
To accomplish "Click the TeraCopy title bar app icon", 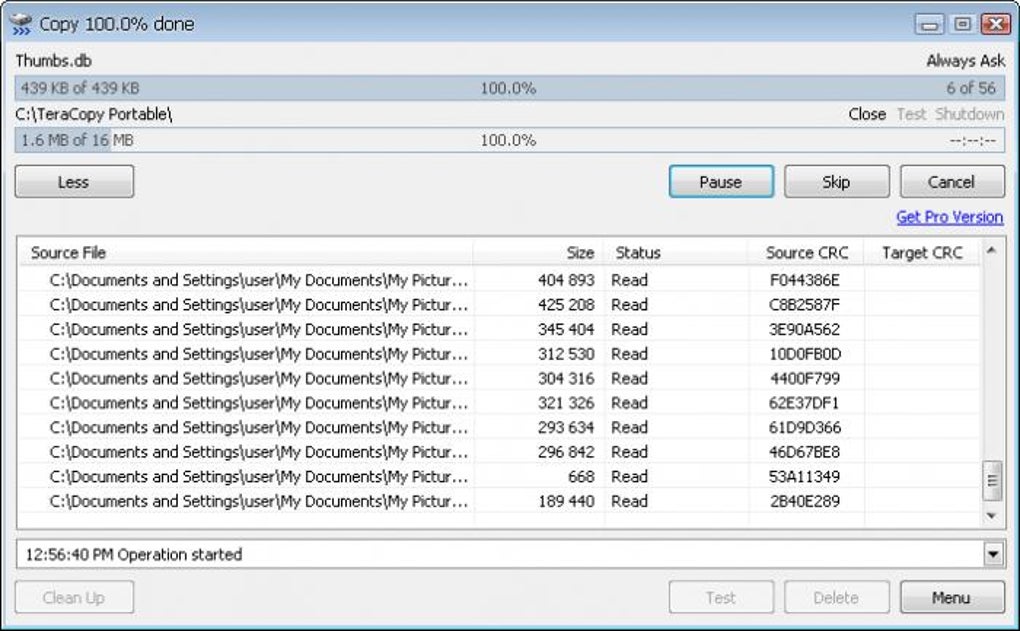I will click(21, 23).
